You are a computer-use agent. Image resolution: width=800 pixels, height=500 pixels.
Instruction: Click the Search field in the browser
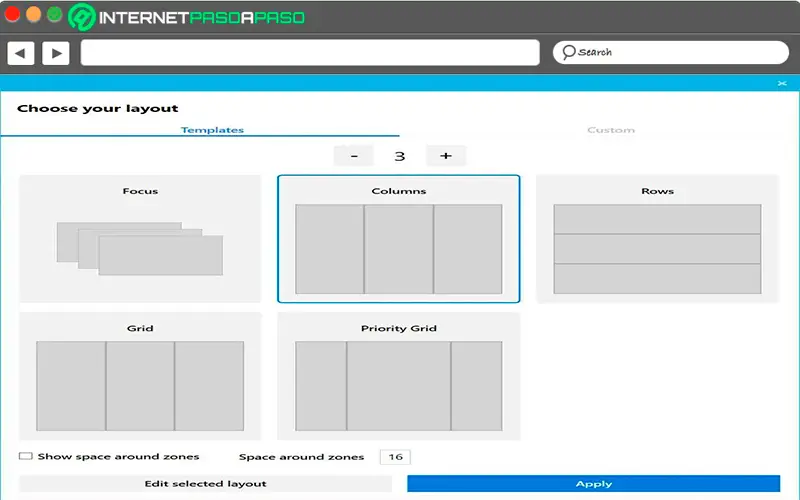(x=670, y=53)
